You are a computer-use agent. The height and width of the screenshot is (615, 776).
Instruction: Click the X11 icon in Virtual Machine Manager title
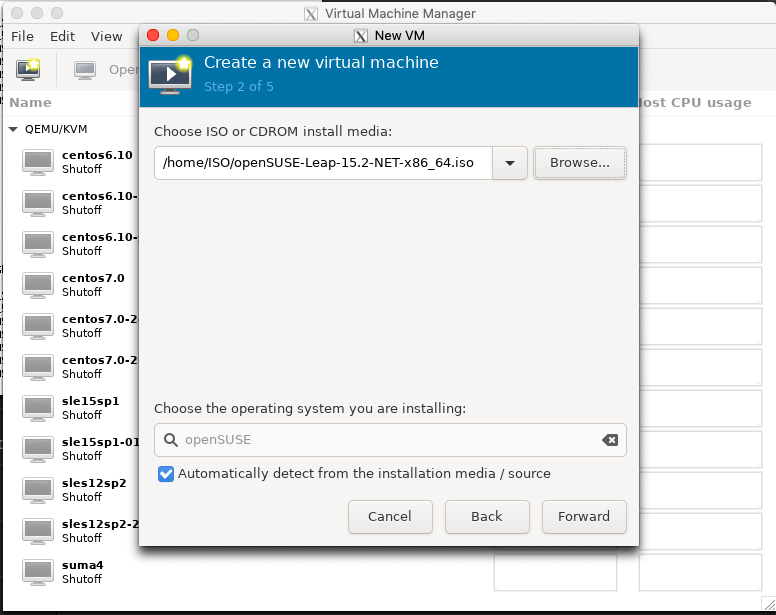[x=311, y=14]
